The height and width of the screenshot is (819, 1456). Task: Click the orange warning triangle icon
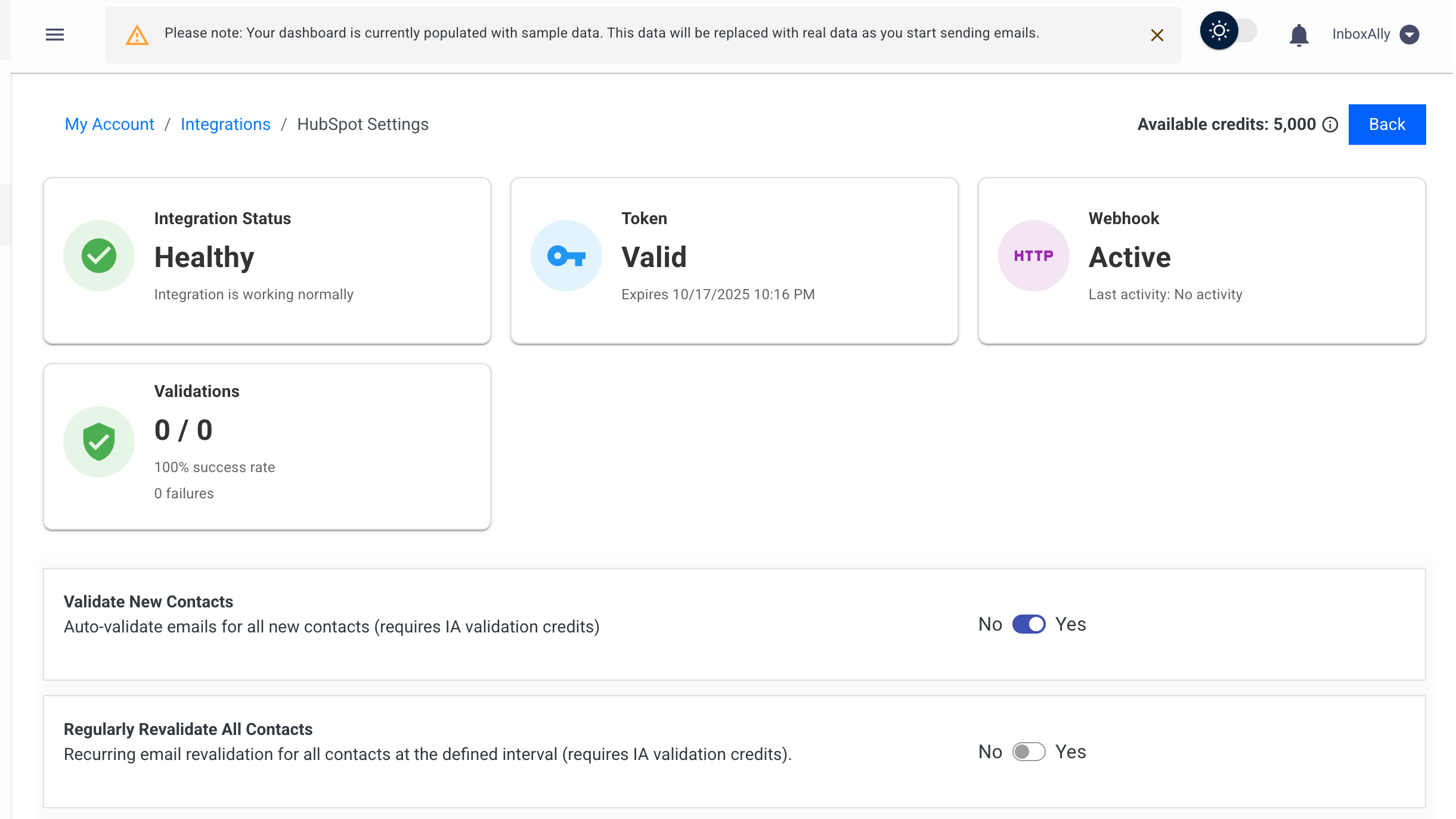(137, 35)
